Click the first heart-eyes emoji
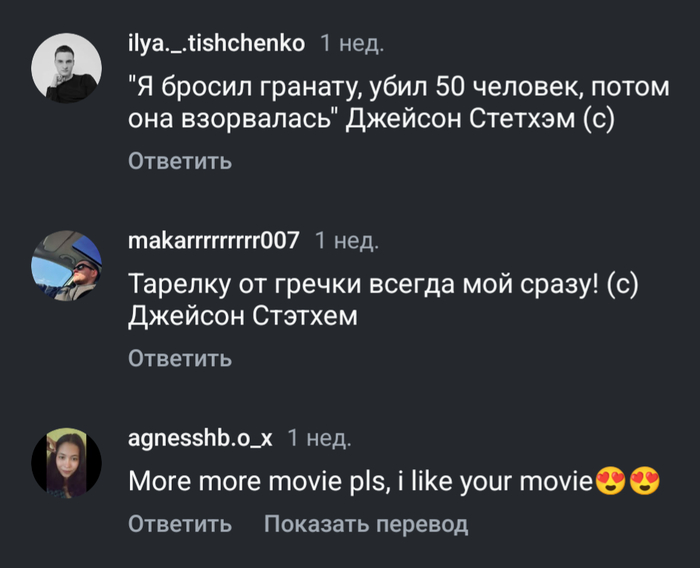The height and width of the screenshot is (568, 700). (608, 482)
